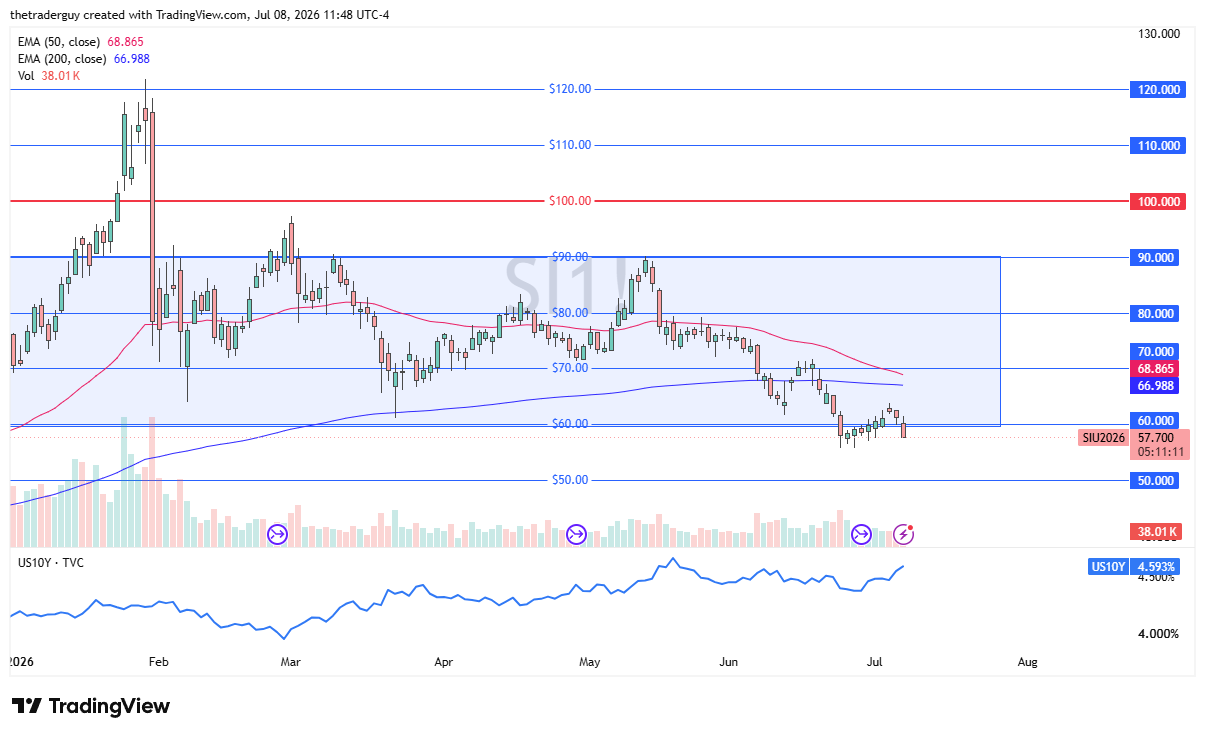1205x736 pixels.
Task: Click the TradingView logo at the bottom
Action: 91,706
